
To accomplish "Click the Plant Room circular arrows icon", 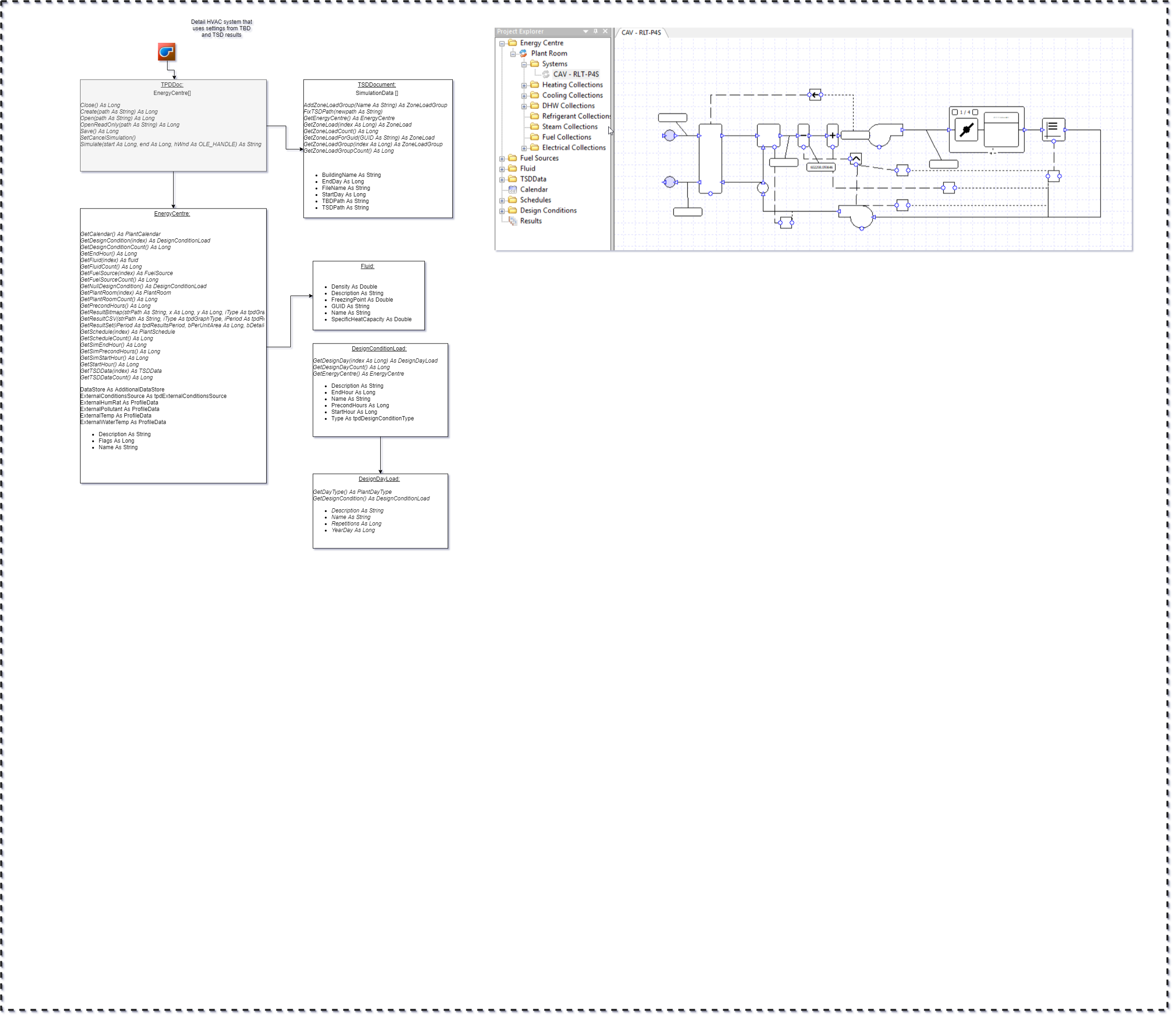I will [x=524, y=54].
